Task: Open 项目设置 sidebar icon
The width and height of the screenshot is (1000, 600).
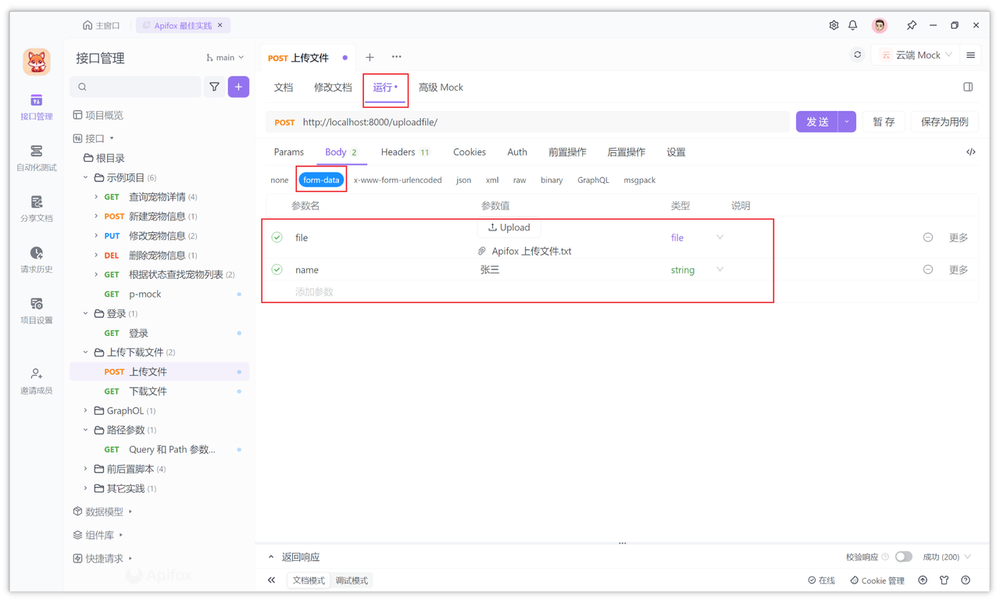Action: point(36,310)
